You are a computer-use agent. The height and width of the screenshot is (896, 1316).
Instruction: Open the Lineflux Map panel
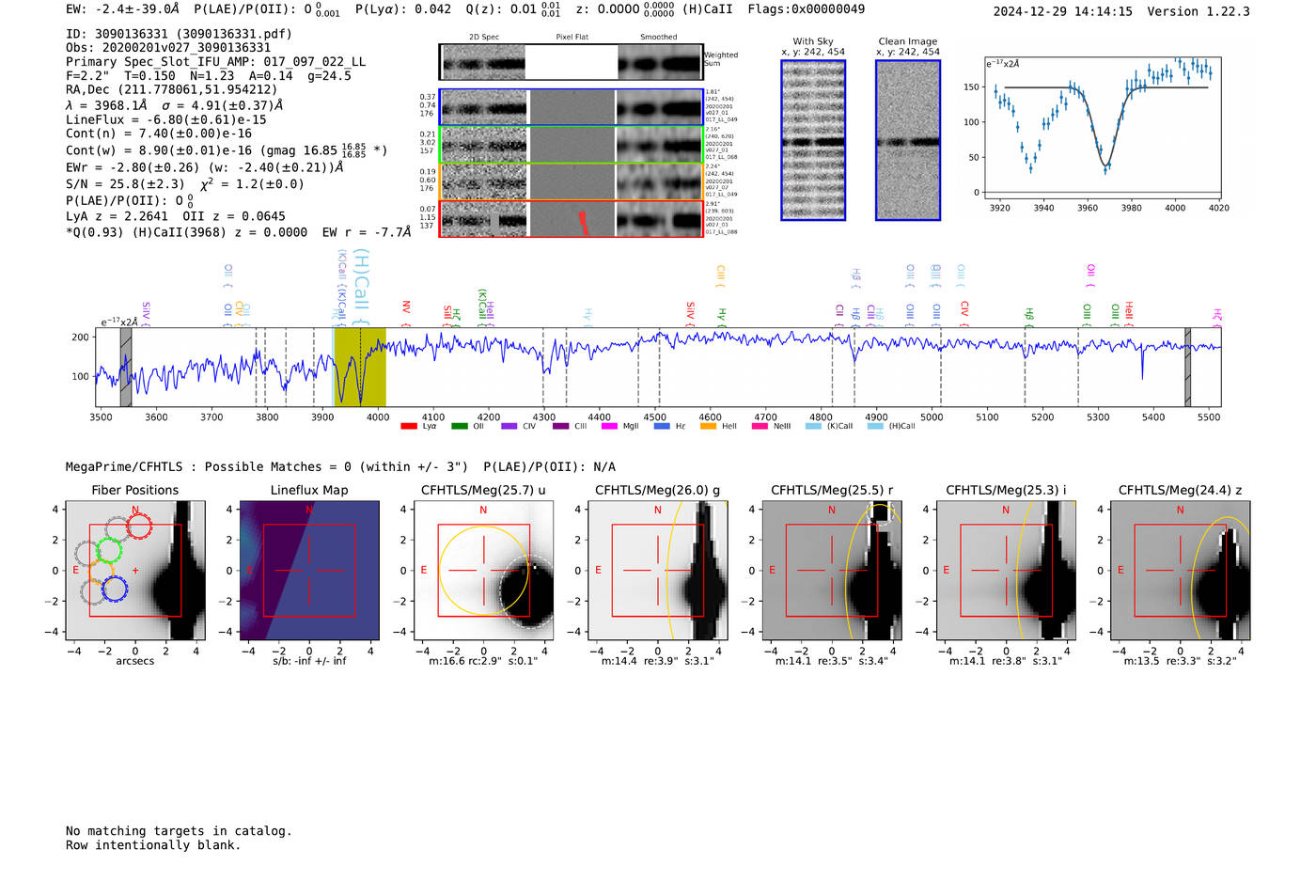pos(309,571)
